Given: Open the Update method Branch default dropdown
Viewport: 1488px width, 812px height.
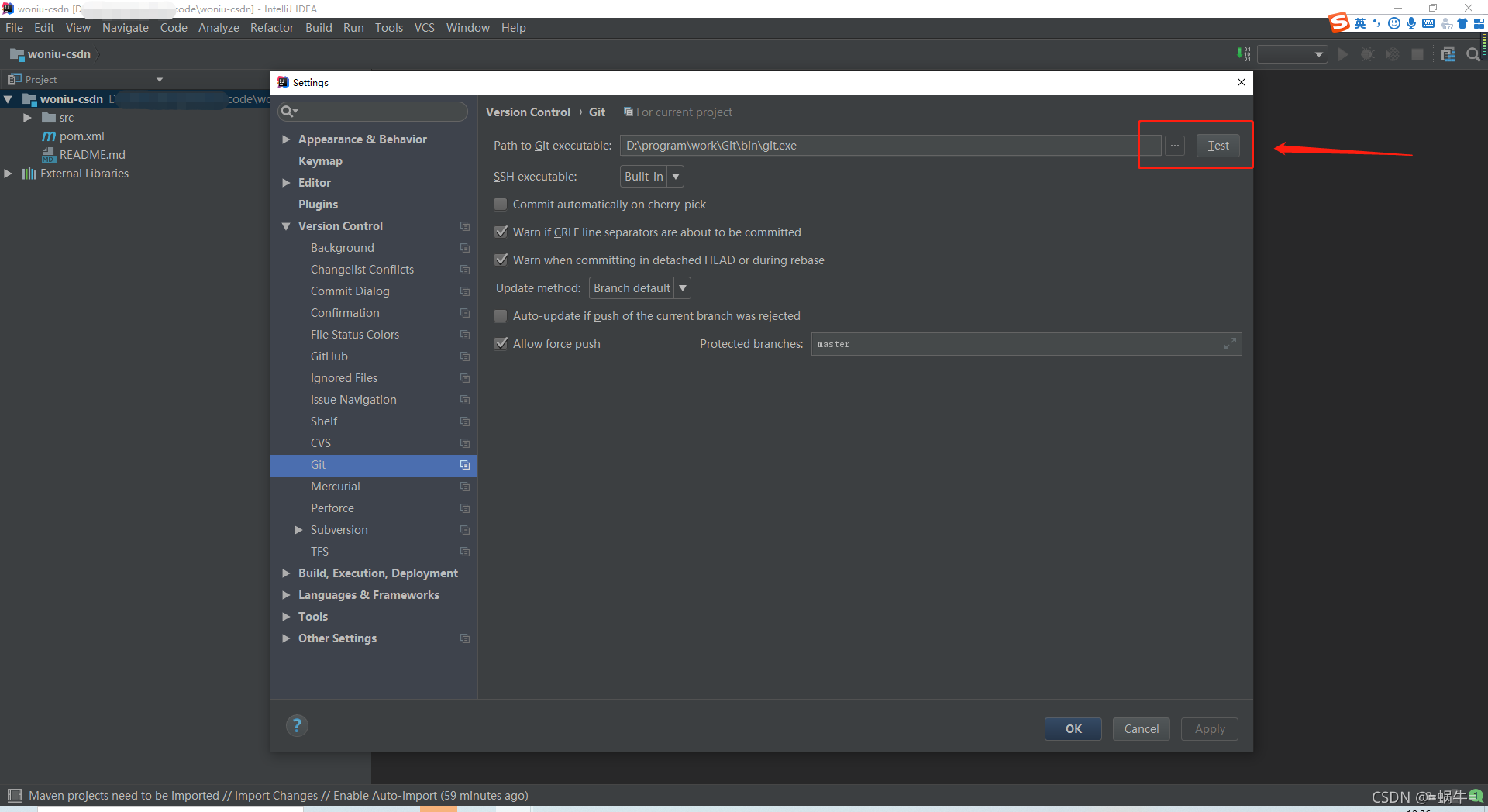Looking at the screenshot, I should [x=640, y=288].
